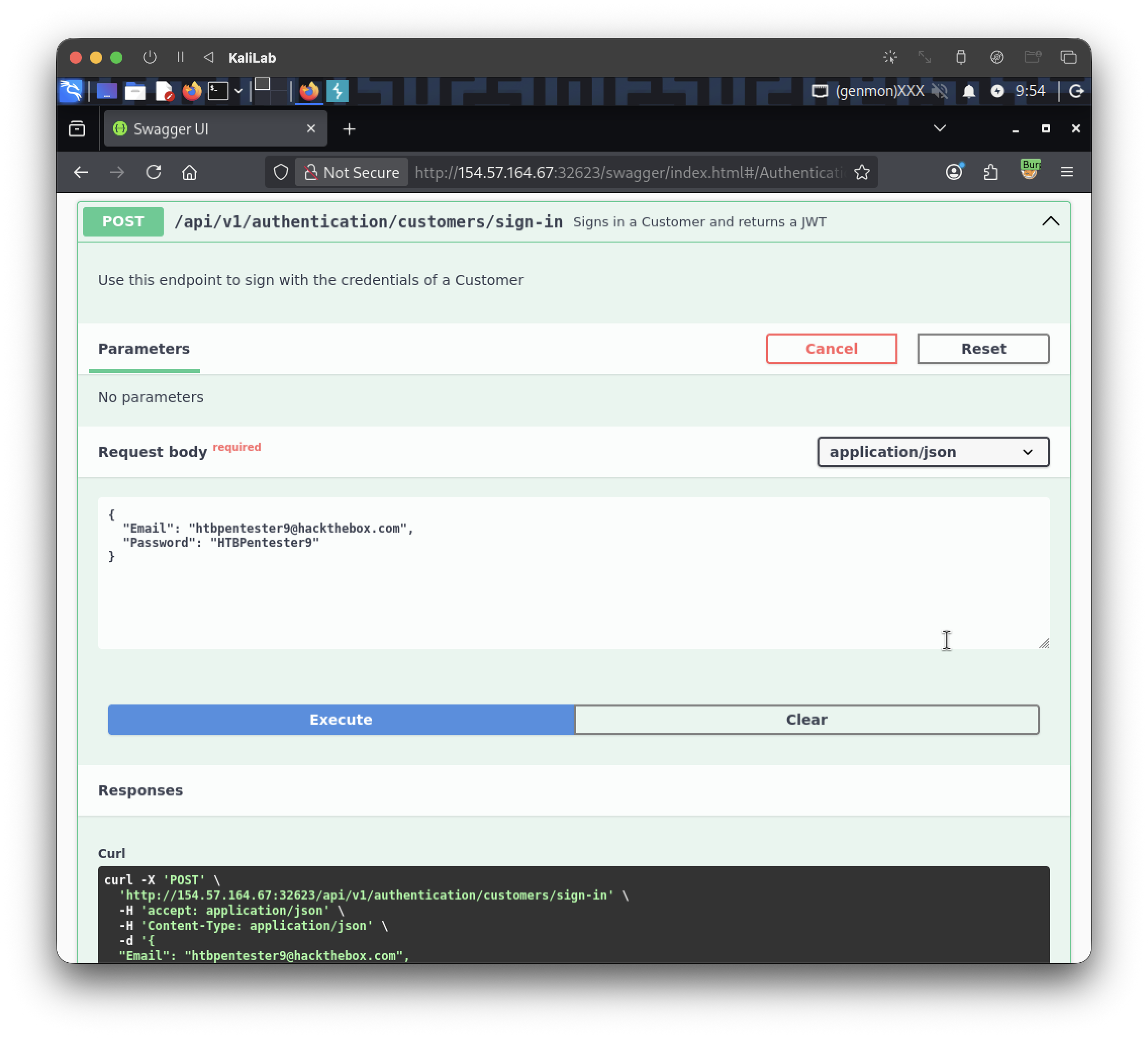Click the back triangle in the VM title bar
The width and height of the screenshot is (1148, 1038).
point(208,58)
